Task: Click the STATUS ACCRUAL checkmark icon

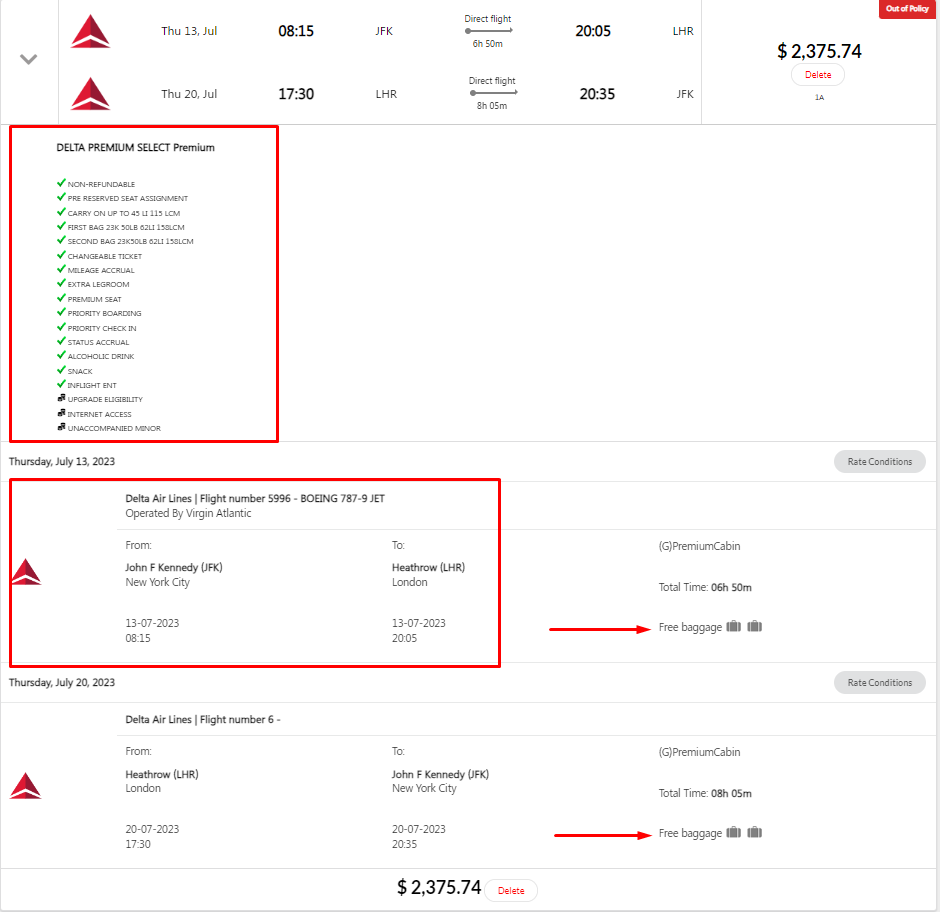Action: coord(61,341)
